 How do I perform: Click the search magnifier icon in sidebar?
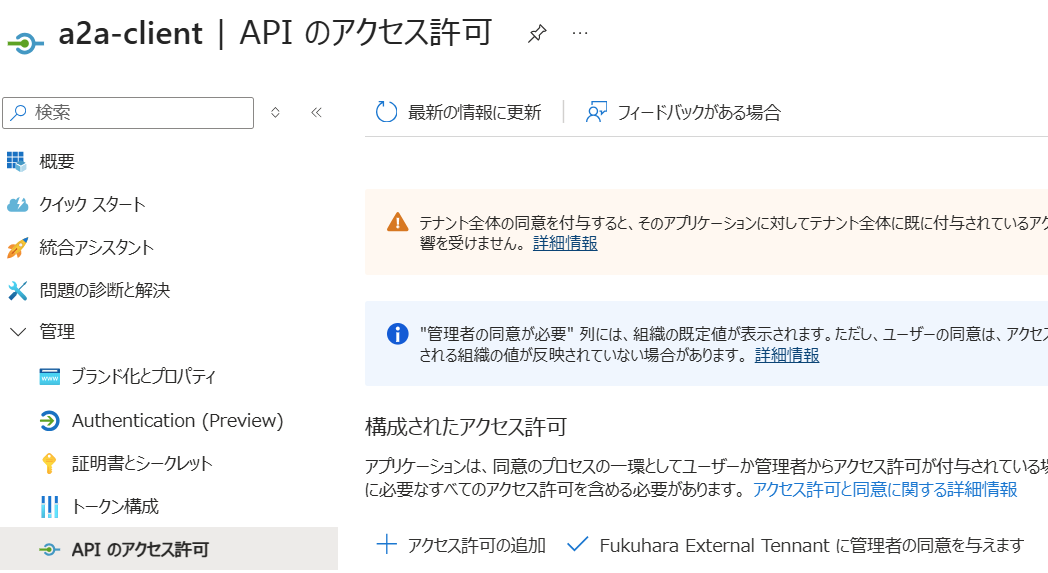click(19, 112)
